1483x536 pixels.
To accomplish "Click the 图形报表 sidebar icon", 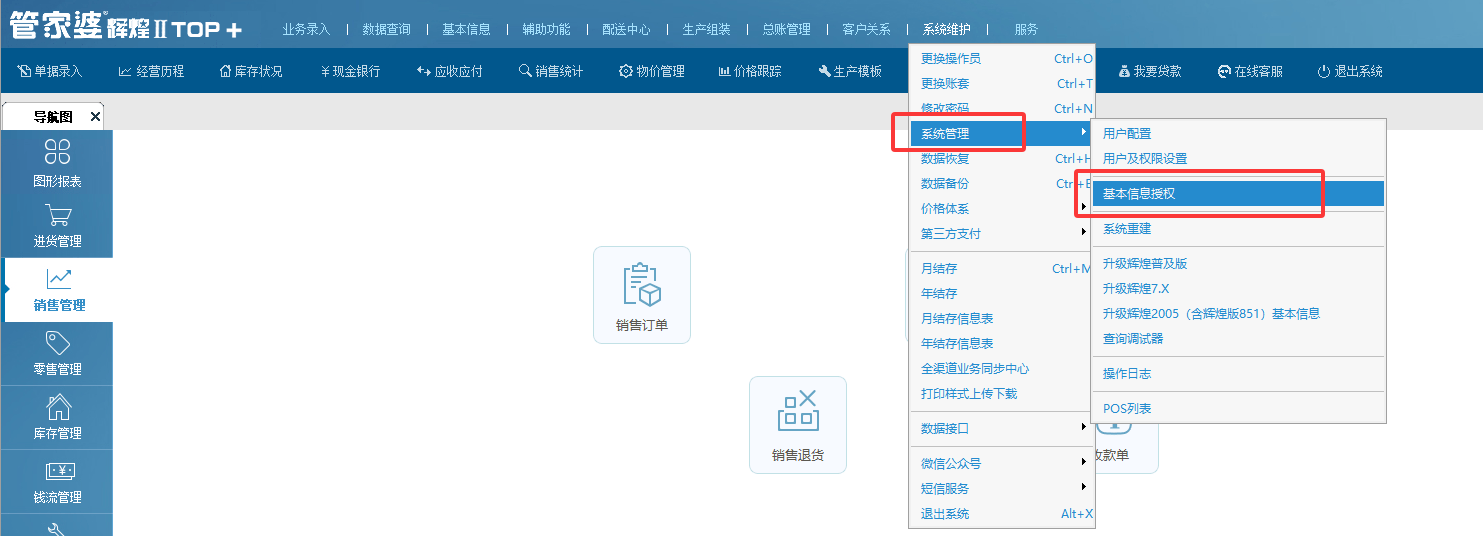I will pyautogui.click(x=57, y=152).
